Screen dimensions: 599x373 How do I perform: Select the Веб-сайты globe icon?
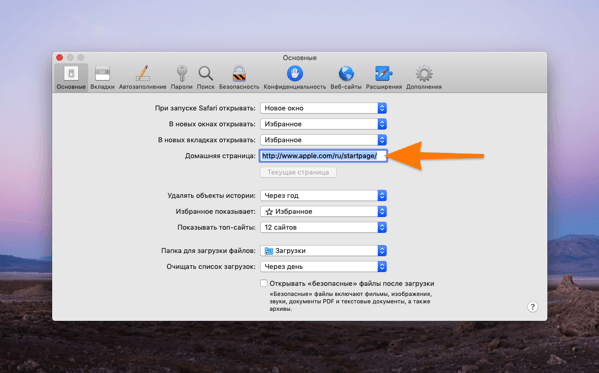(x=346, y=78)
